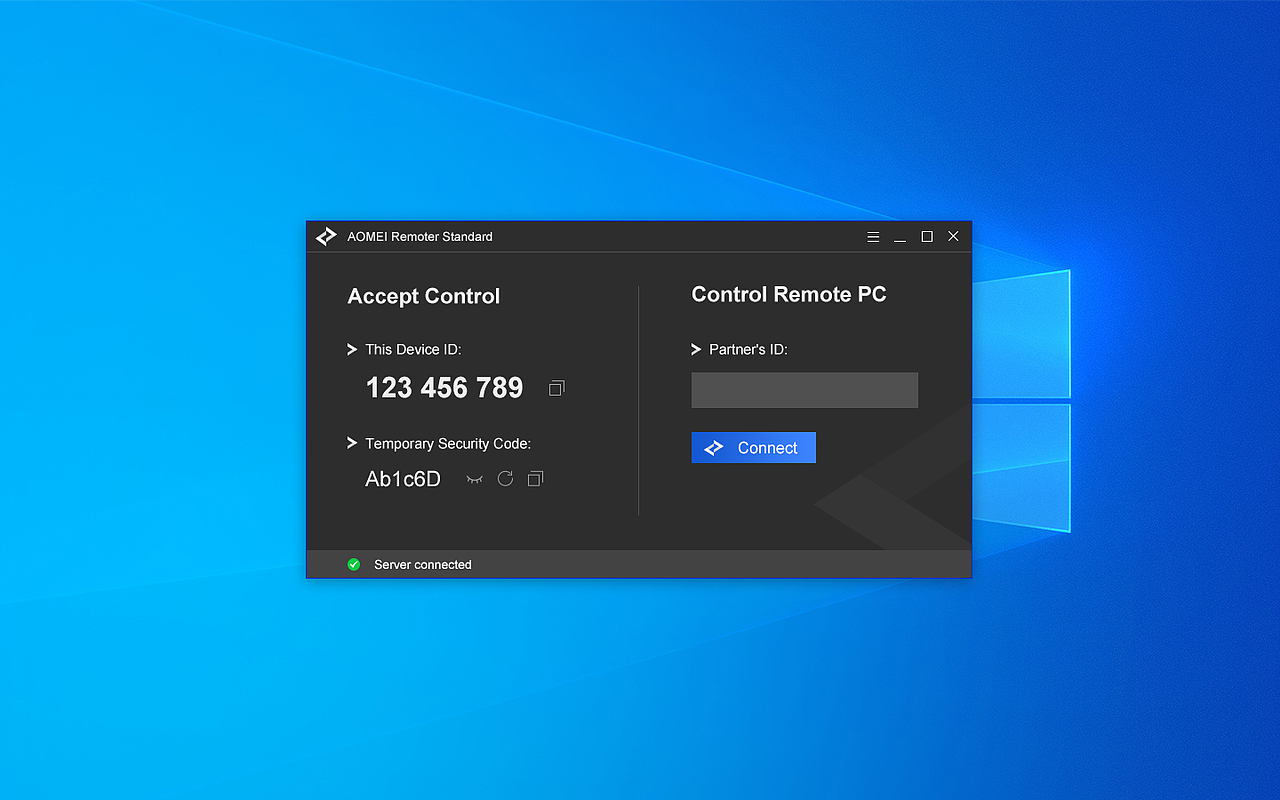Screen dimensions: 1280x800
Task: Close the AOMEI Remoter window
Action: coord(953,237)
